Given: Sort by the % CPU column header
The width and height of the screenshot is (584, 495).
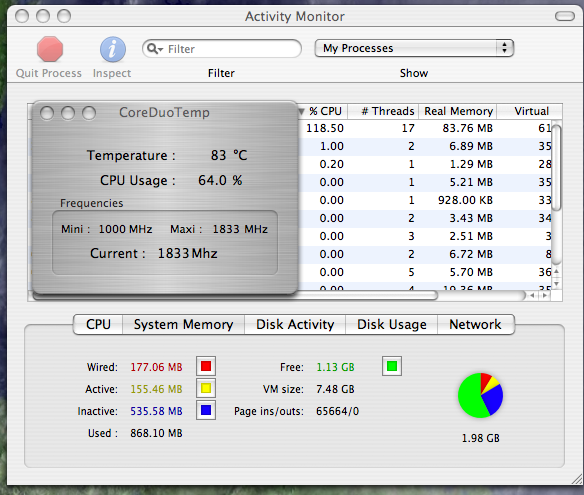Looking at the screenshot, I should pyautogui.click(x=323, y=111).
